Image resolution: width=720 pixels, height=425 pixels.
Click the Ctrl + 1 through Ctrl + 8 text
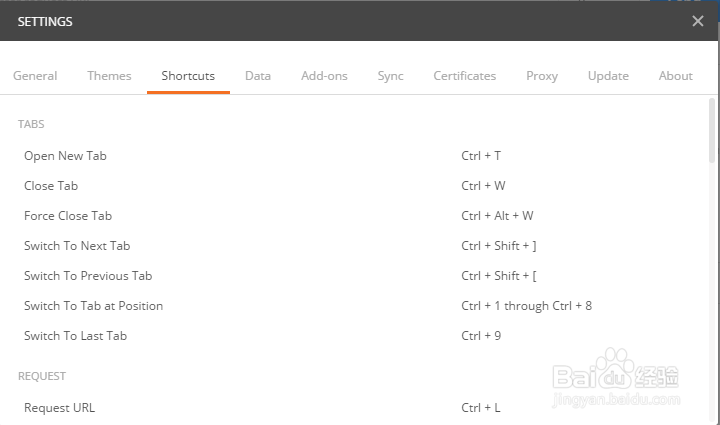click(527, 306)
